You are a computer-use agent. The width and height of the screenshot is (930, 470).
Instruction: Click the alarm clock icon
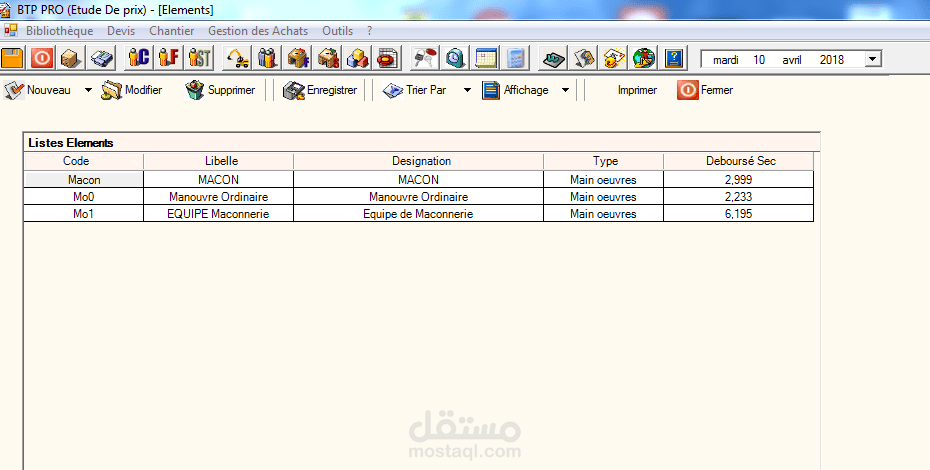tap(455, 58)
